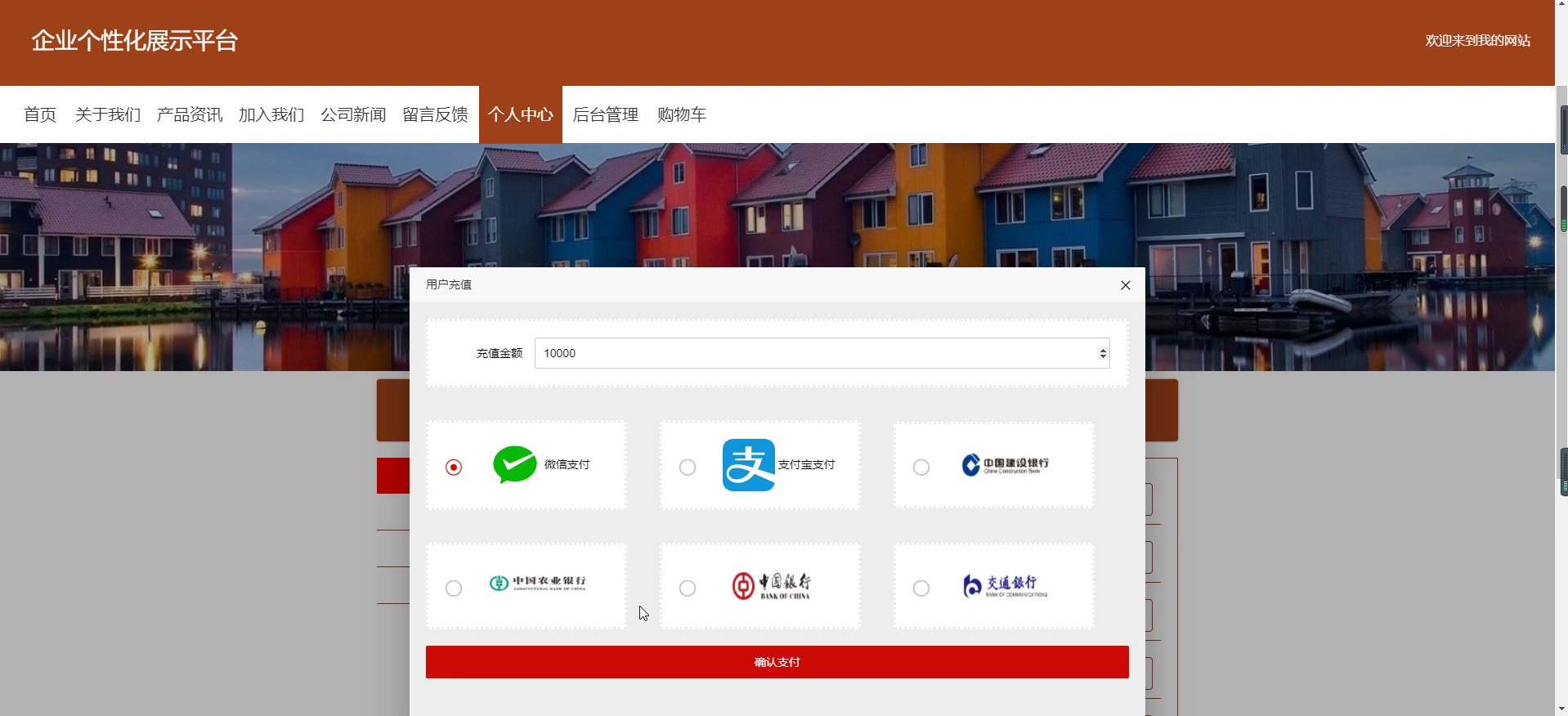Open the 产品资讯 nav item

click(x=190, y=114)
